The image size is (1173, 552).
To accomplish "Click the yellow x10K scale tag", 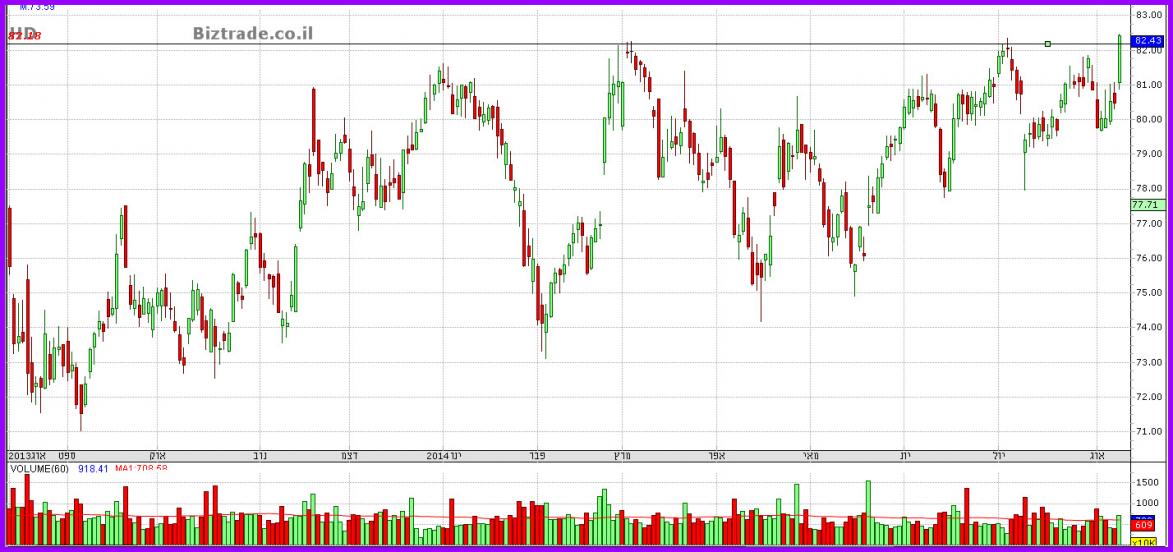I will click(1144, 541).
